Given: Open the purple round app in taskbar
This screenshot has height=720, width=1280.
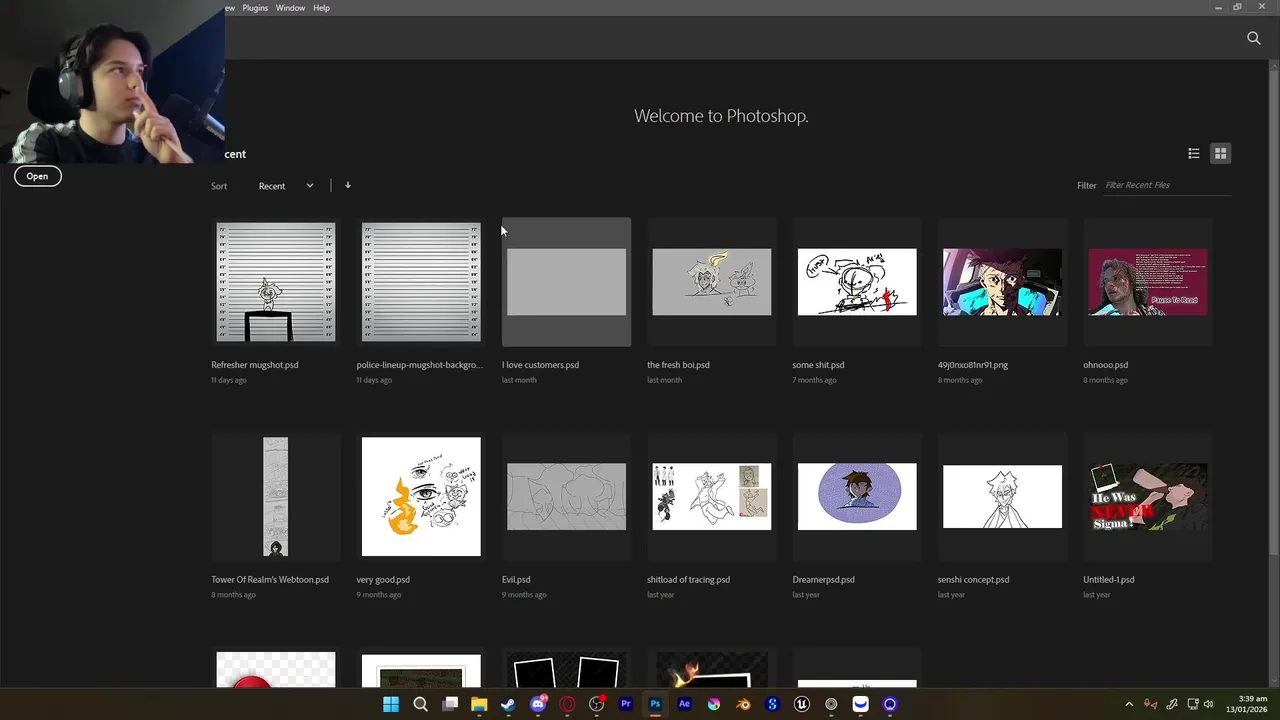Looking at the screenshot, I should tap(890, 704).
